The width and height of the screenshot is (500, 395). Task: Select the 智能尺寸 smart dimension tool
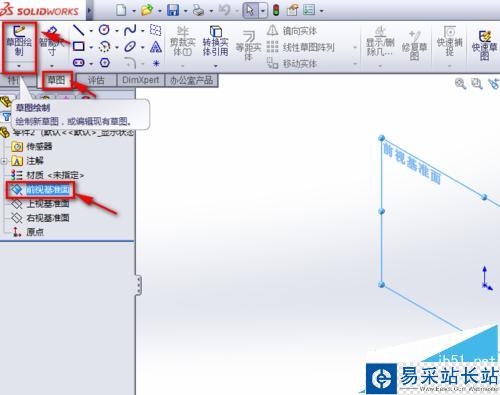[x=51, y=42]
